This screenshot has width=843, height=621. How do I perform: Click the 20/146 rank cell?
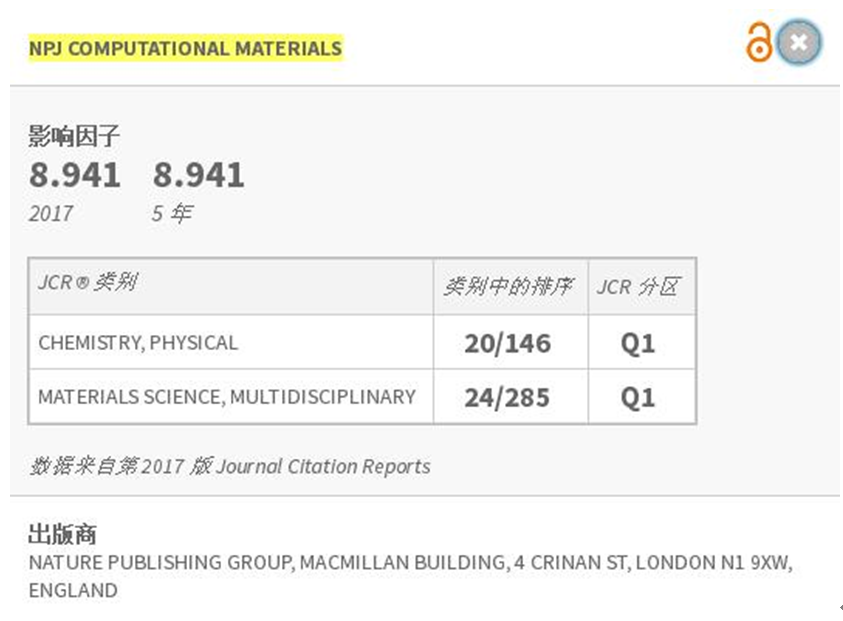(x=508, y=343)
